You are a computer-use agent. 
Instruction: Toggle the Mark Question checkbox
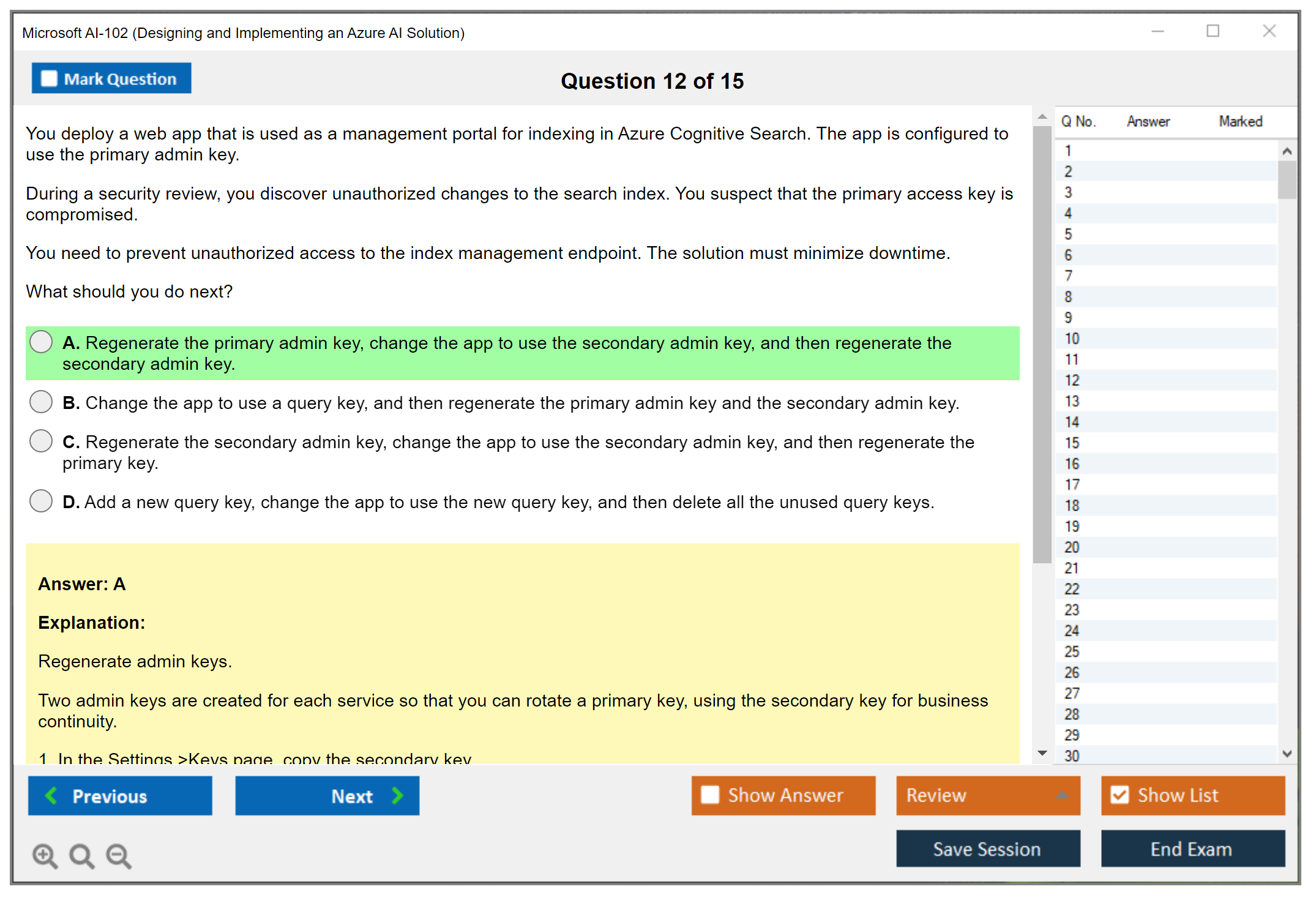49,79
